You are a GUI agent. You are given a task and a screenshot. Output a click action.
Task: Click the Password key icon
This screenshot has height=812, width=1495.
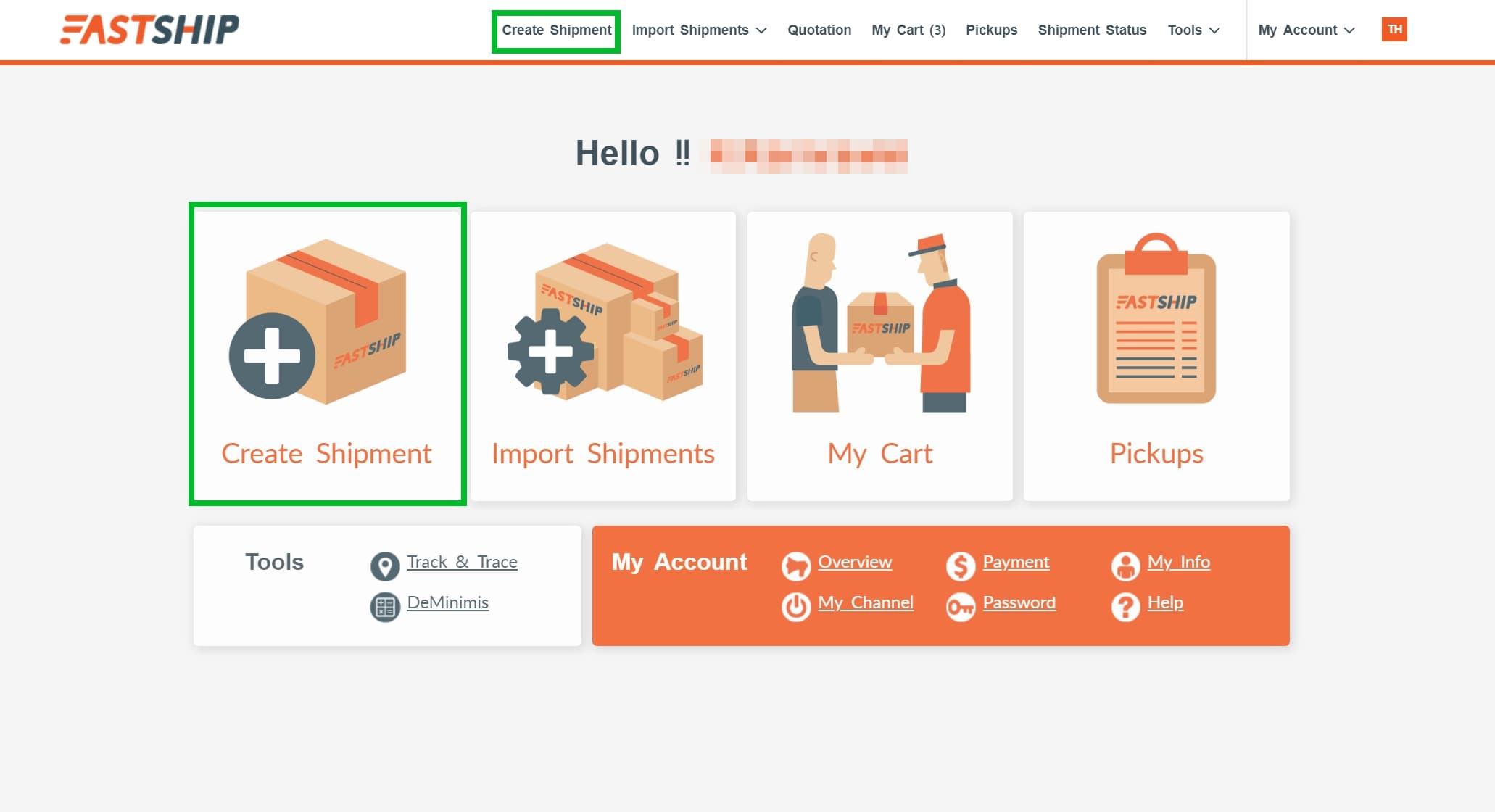(961, 607)
